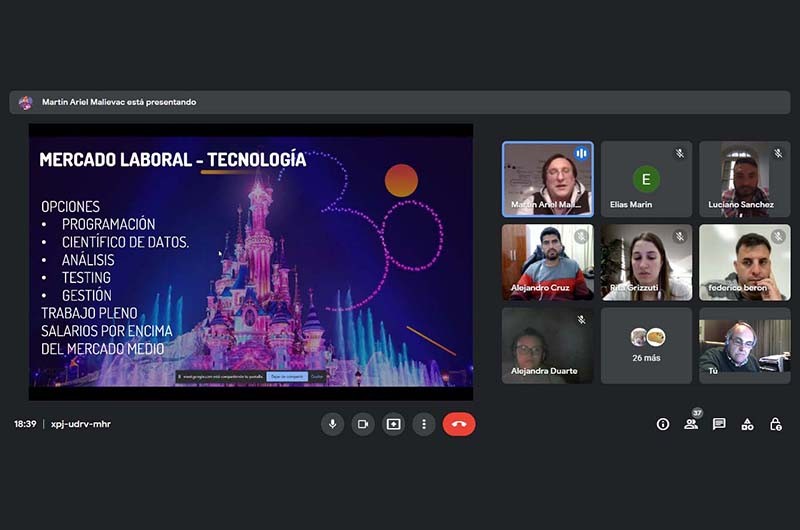Viewport: 800px width, 530px height.
Task: Click the shared presentation slide area
Action: [x=250, y=260]
